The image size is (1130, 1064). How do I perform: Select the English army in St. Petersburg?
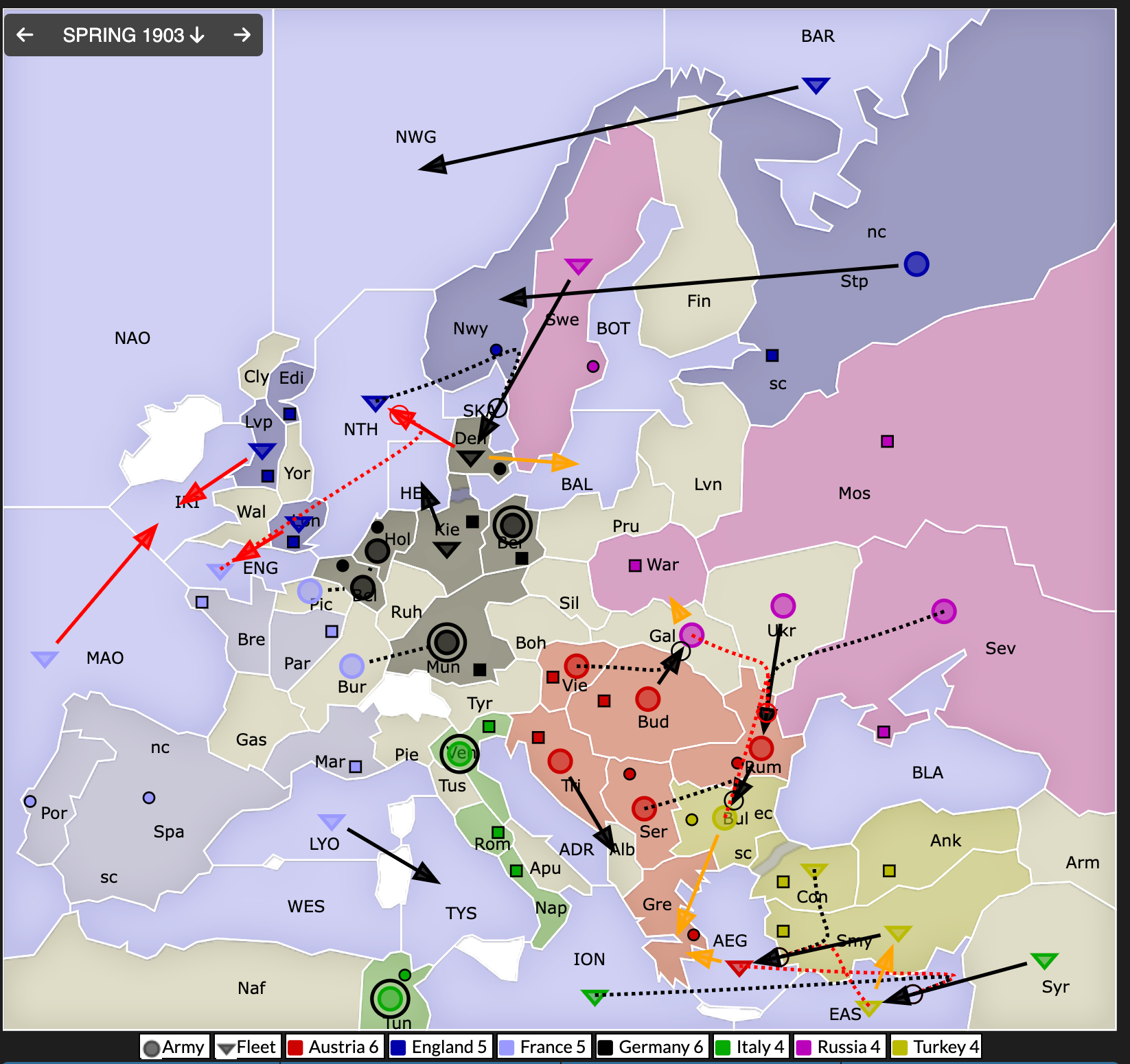[x=916, y=264]
